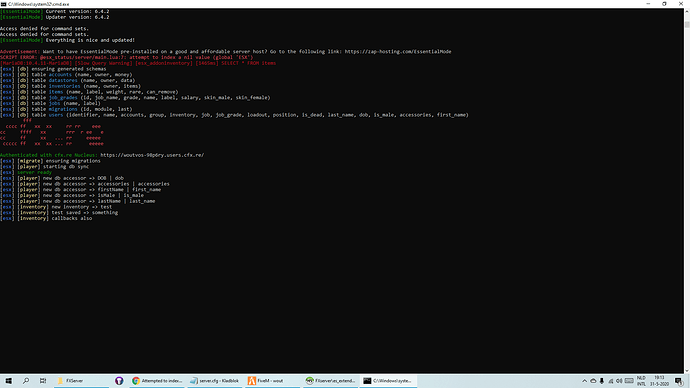Switch to server.cfg Kladblok window
The width and height of the screenshot is (690, 388).
click(x=214, y=381)
